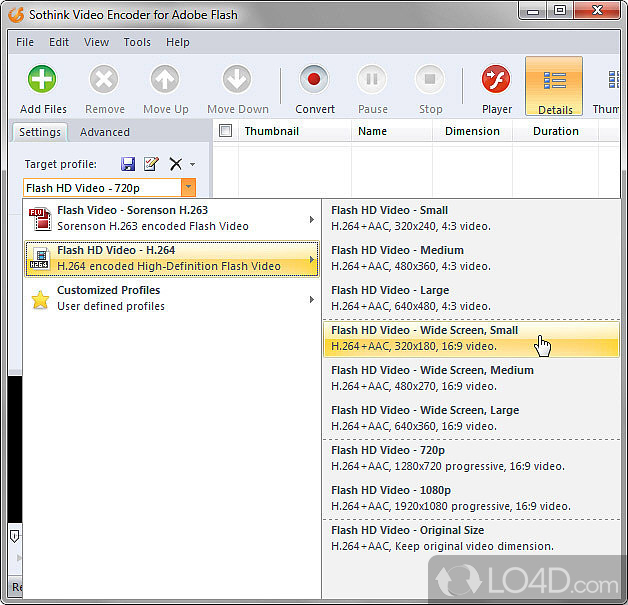628x605 pixels.
Task: Click the delete profile X icon
Action: coord(175,164)
